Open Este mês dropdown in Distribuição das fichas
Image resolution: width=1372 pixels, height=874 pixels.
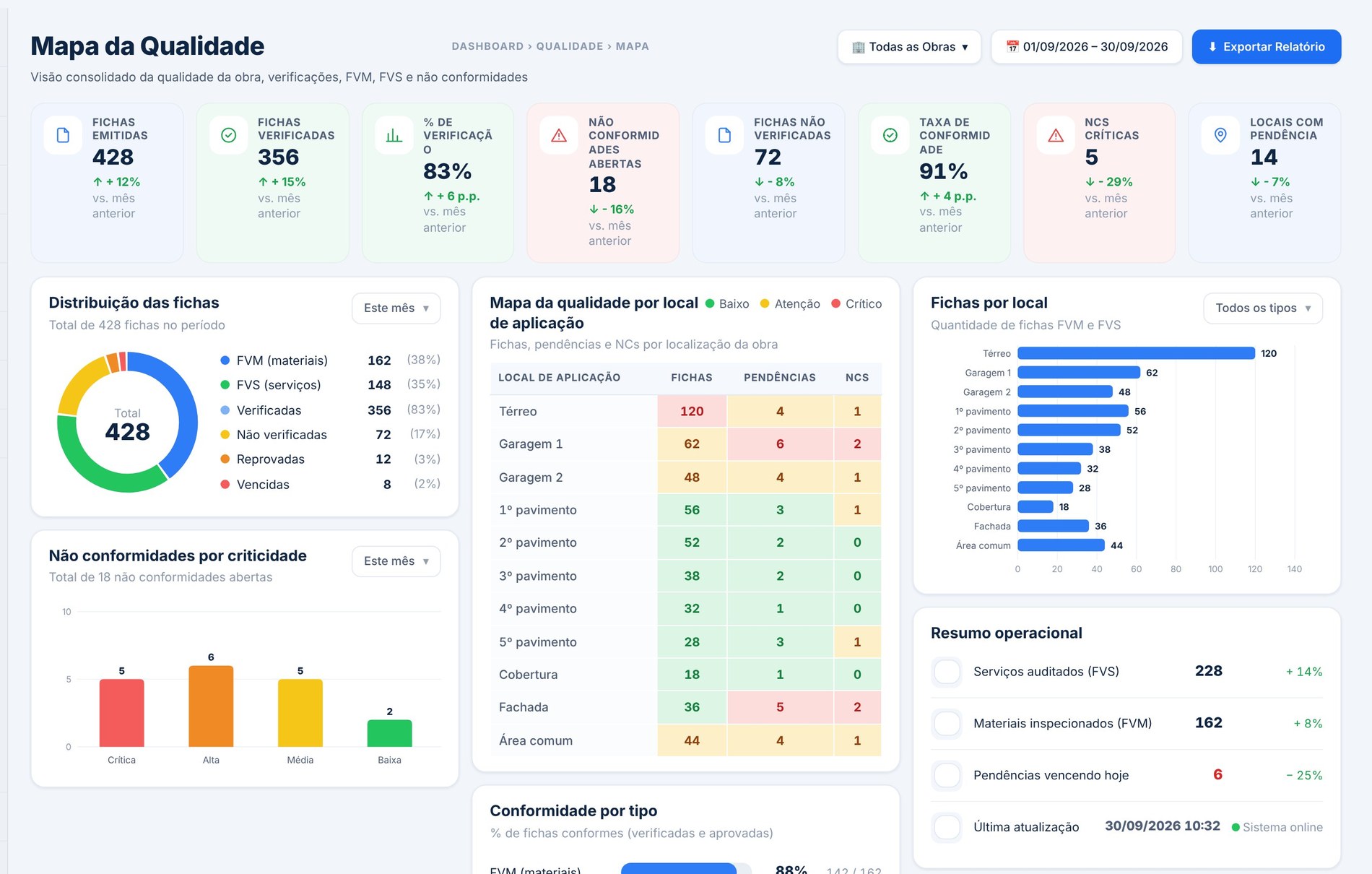coord(396,308)
